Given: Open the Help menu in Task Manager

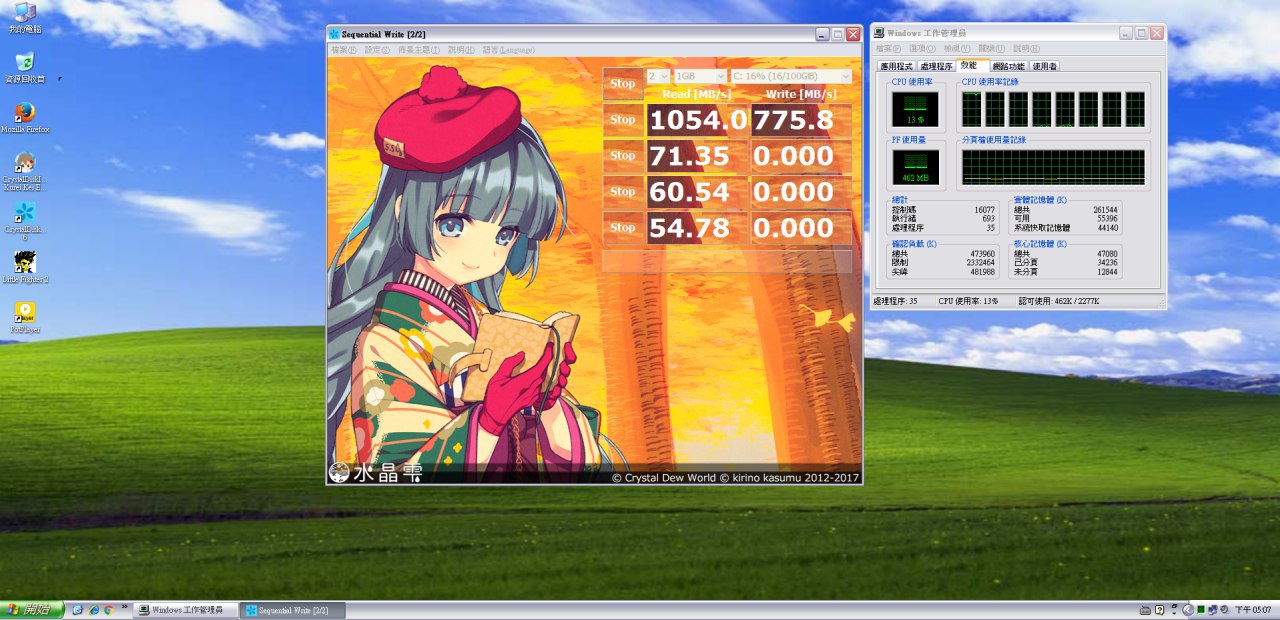Looking at the screenshot, I should tap(1025, 48).
